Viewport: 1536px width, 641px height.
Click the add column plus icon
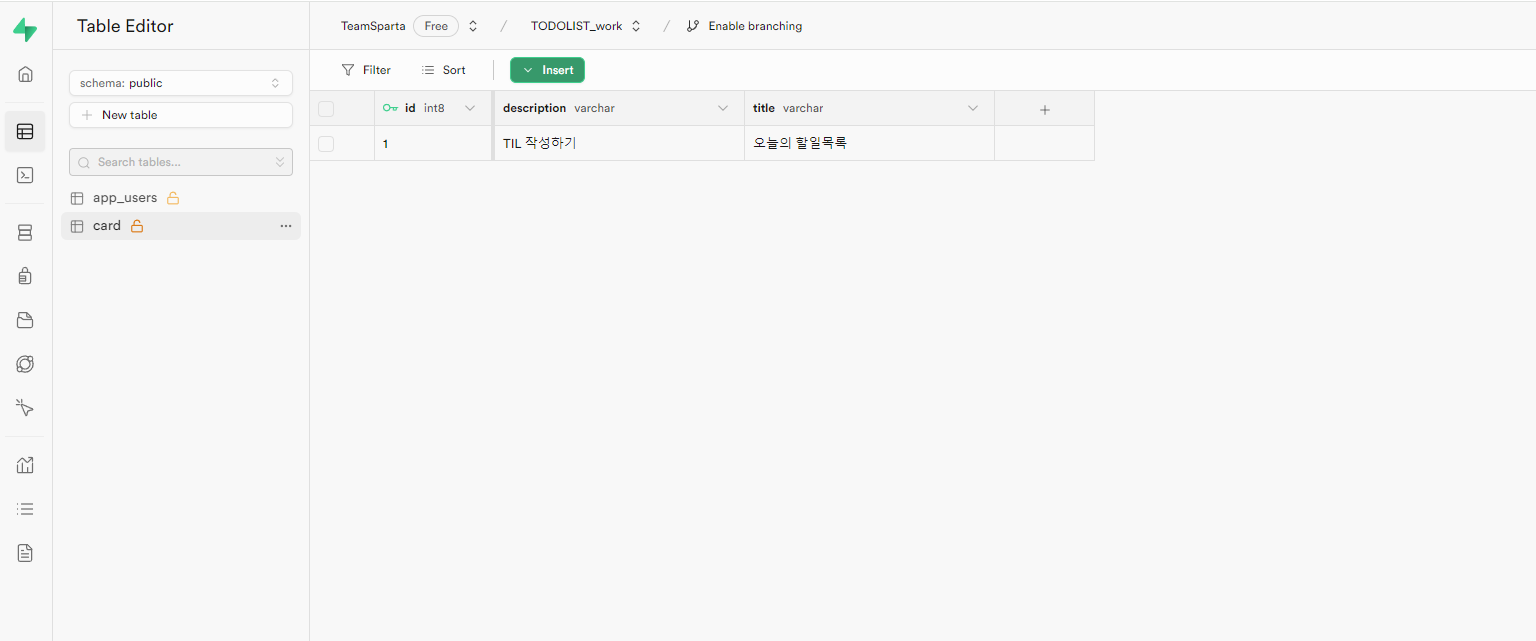pyautogui.click(x=1045, y=109)
